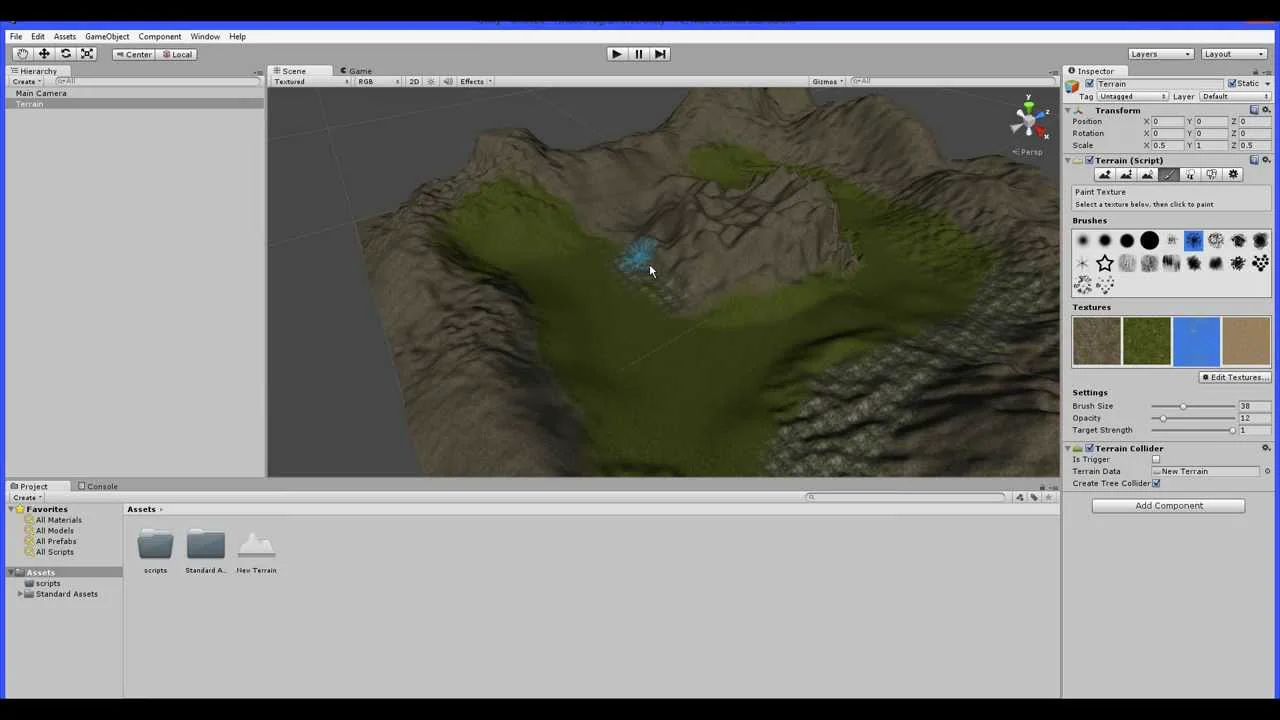This screenshot has width=1280, height=720.
Task: Toggle the Terrain object active checkbox
Action: 1089,84
